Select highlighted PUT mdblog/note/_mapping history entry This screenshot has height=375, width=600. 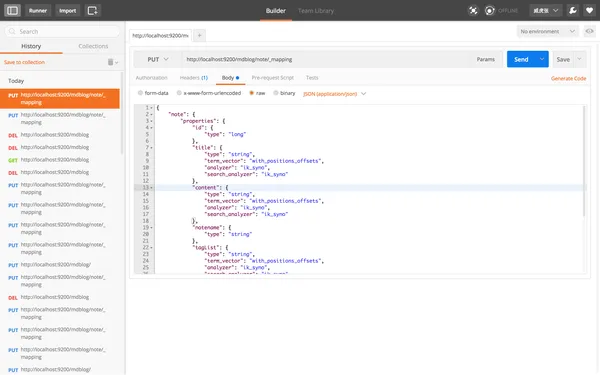pyautogui.click(x=60, y=98)
